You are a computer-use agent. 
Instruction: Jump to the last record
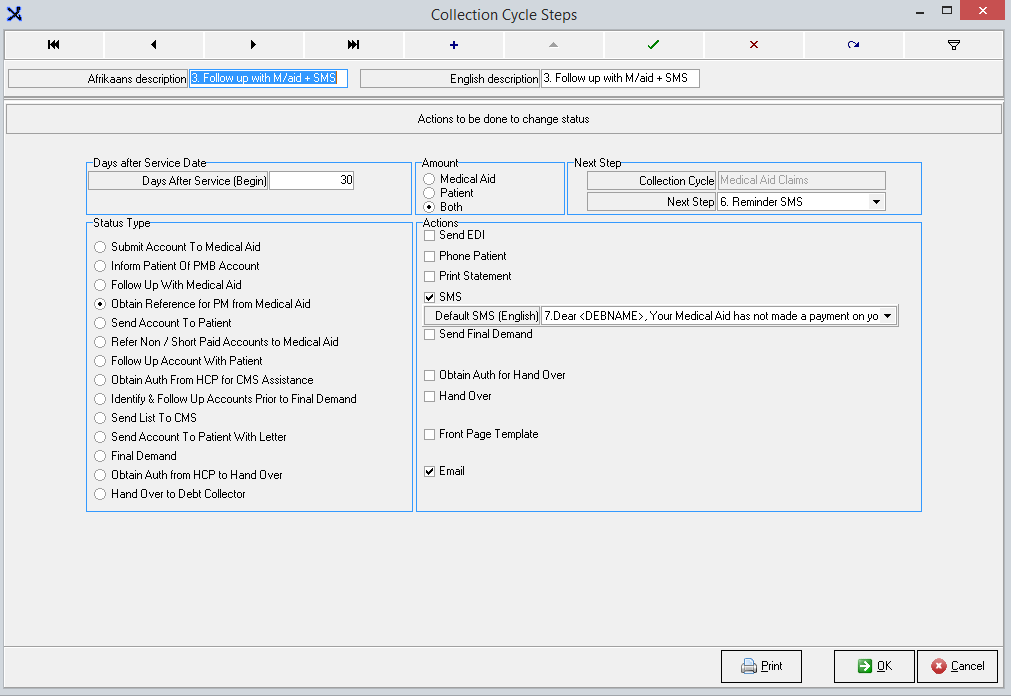coord(354,45)
